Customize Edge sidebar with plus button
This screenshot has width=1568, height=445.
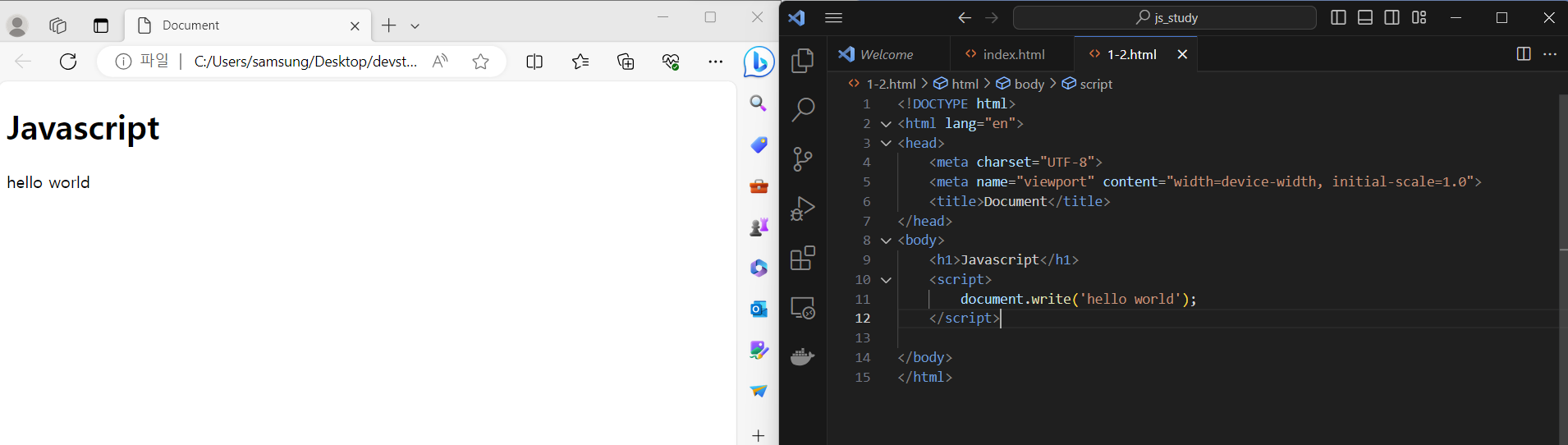(759, 435)
